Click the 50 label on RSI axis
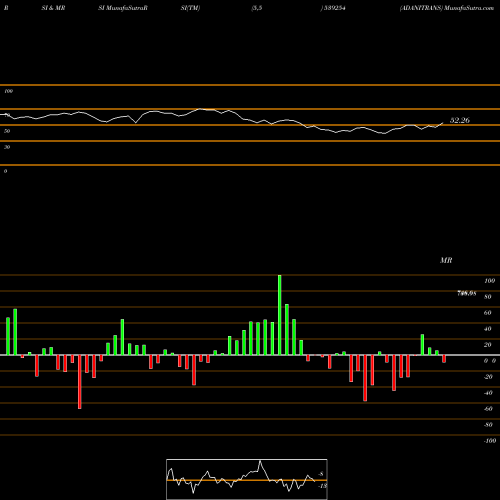The height and width of the screenshot is (500, 500). (x=7, y=131)
